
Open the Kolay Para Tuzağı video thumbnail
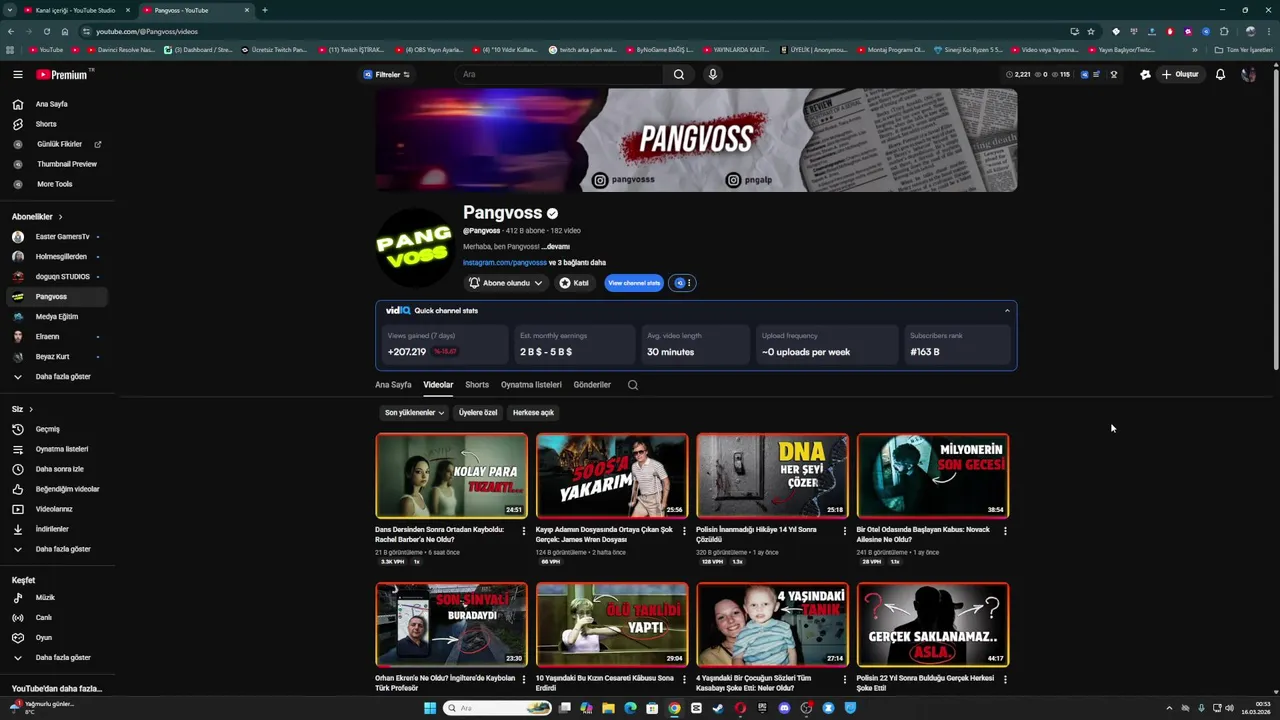pos(451,476)
